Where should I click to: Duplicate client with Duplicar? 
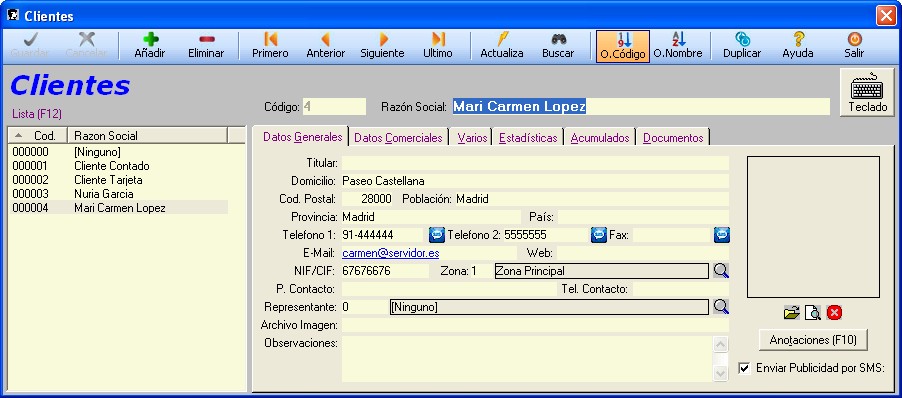tap(742, 46)
